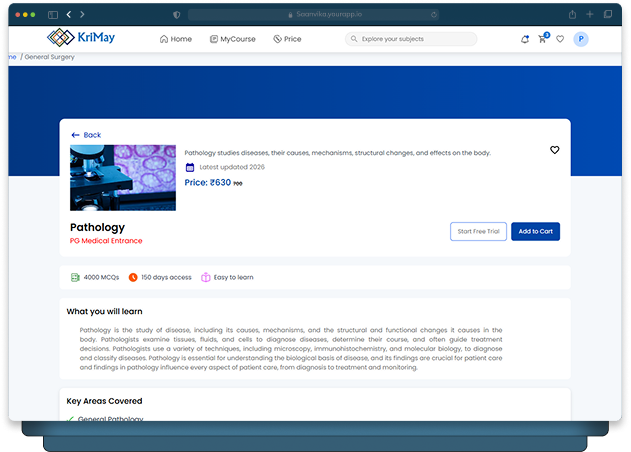Click the PG Medical Entrance label
The width and height of the screenshot is (631, 452).
point(106,241)
